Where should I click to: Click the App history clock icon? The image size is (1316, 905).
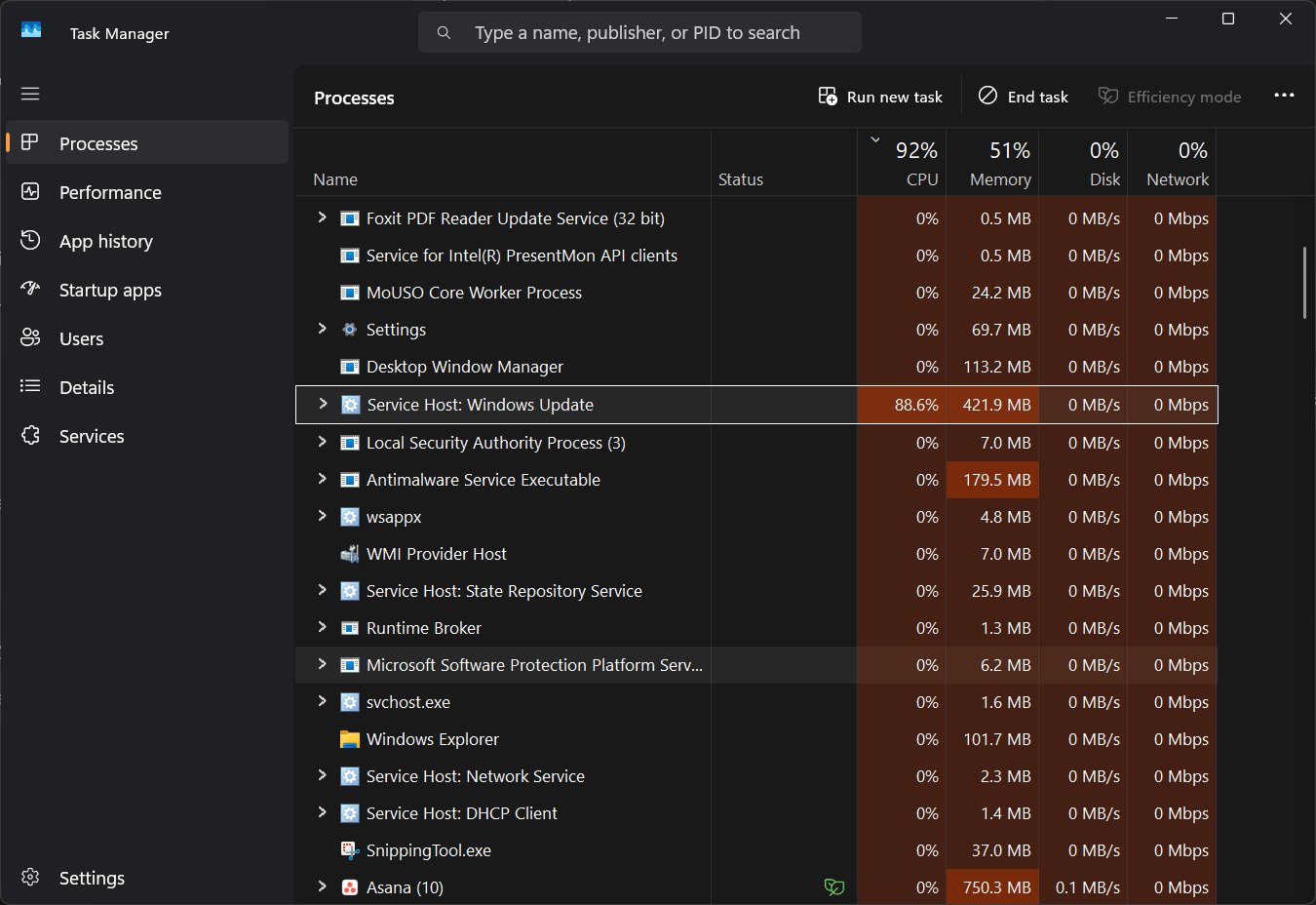pos(30,241)
